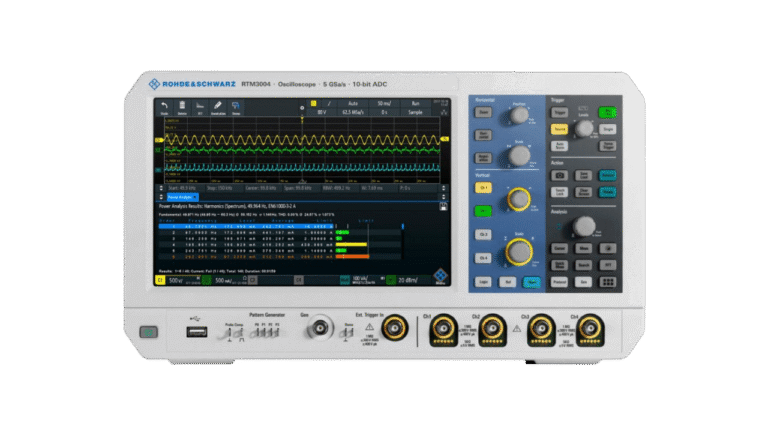The width and height of the screenshot is (768, 432).
Task: Open the Auto trigger mode setting
Action: [x=354, y=103]
